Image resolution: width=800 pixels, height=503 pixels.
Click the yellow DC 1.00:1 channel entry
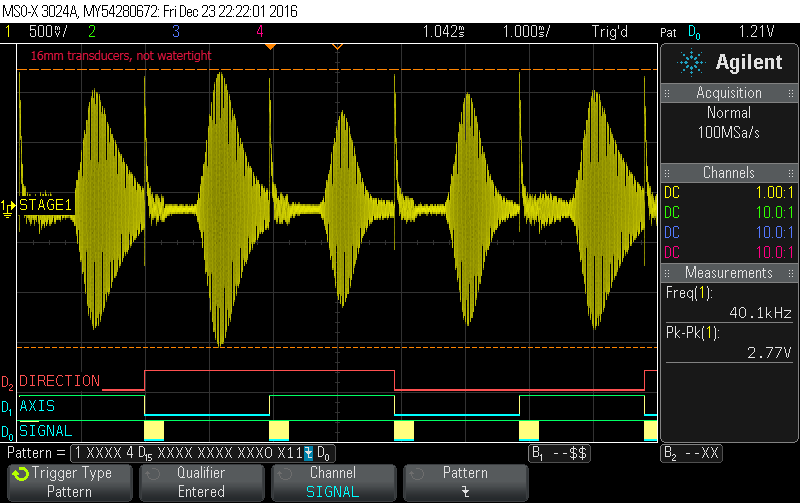[x=729, y=192]
